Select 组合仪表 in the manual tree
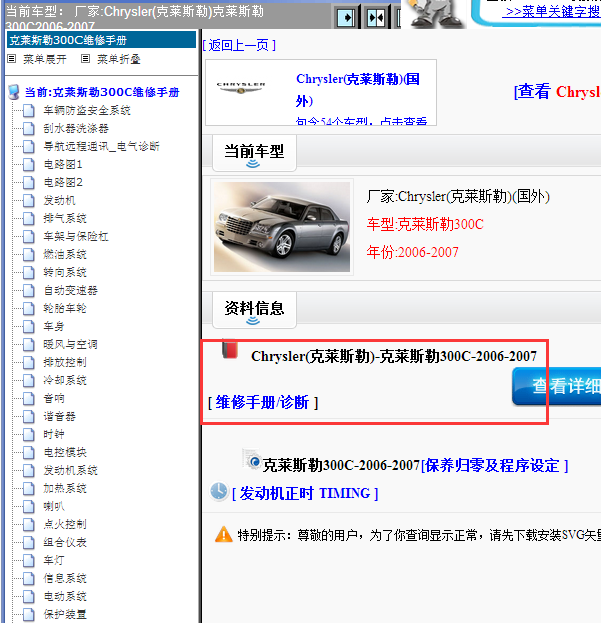 point(65,542)
